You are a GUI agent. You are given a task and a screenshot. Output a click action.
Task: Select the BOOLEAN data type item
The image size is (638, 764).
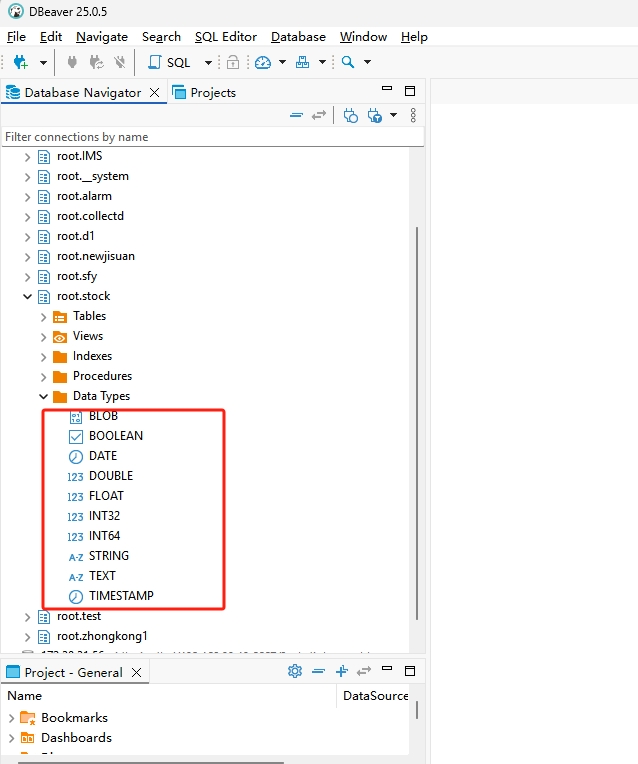115,436
